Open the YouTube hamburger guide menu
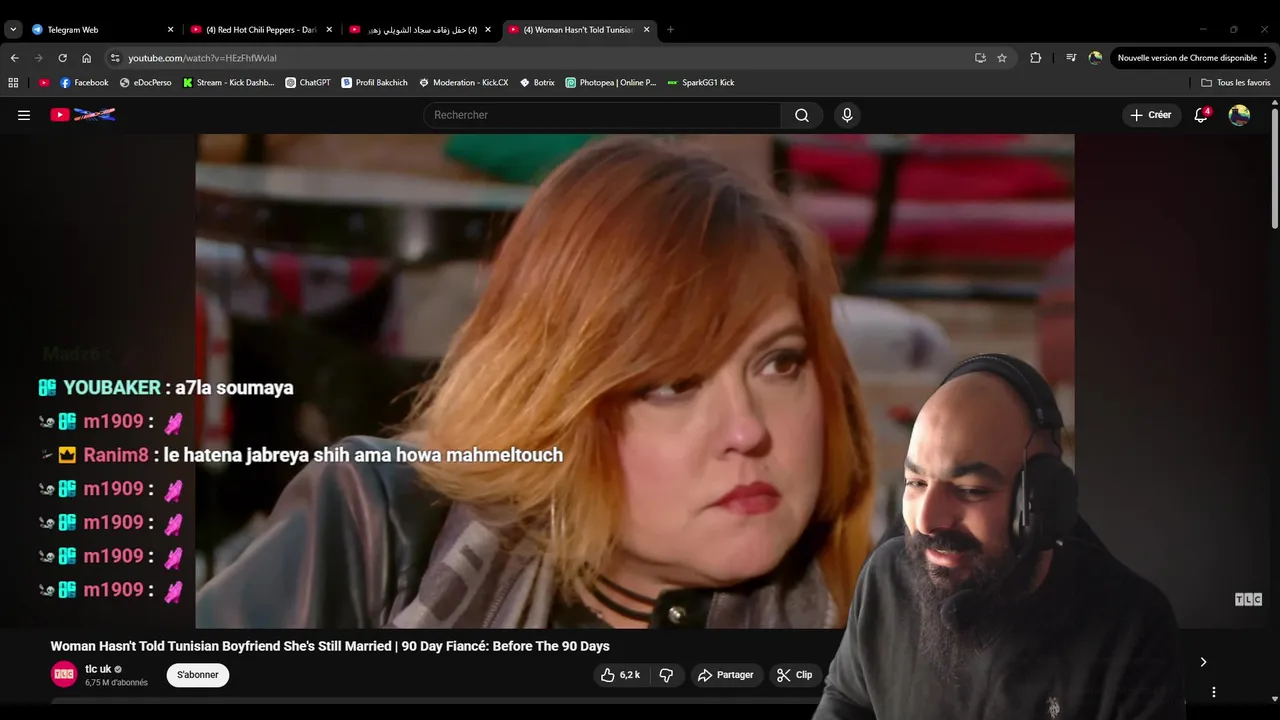This screenshot has height=720, width=1280. click(x=24, y=115)
